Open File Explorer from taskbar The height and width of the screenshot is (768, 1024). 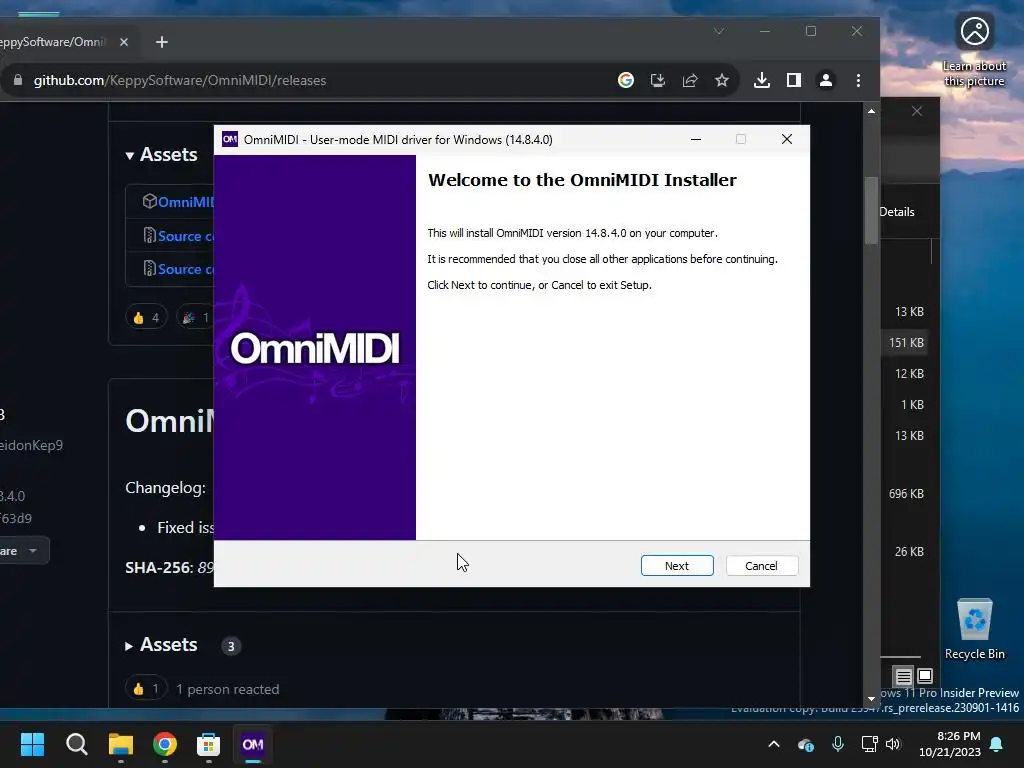click(121, 744)
